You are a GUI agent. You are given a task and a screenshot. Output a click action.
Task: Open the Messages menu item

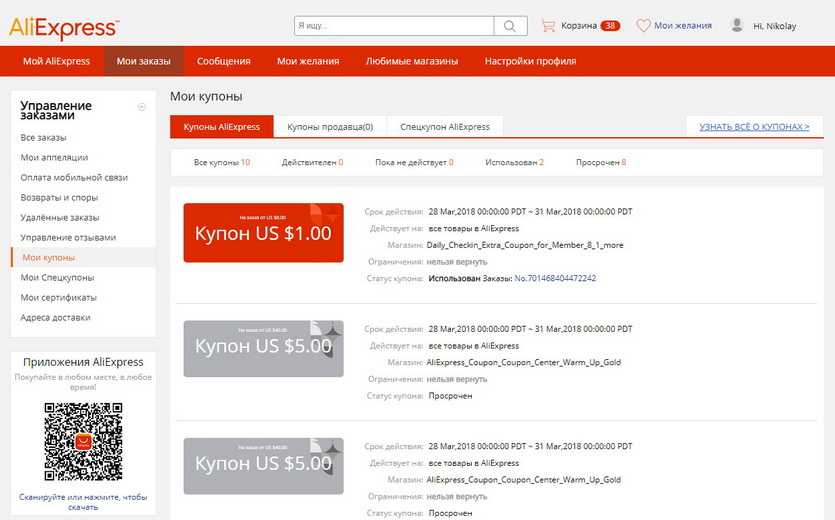223,61
